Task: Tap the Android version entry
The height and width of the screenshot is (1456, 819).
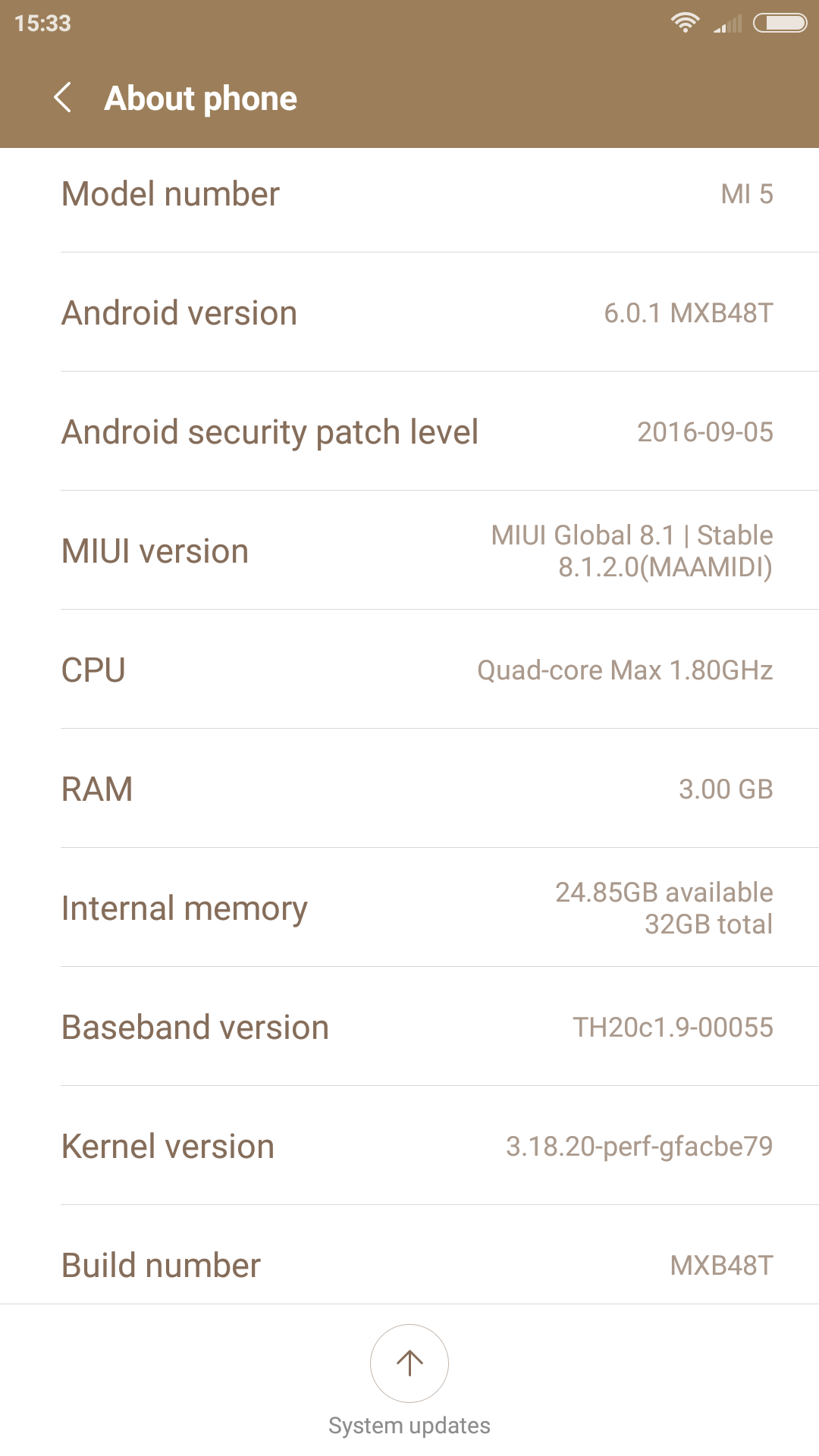Action: 409,313
